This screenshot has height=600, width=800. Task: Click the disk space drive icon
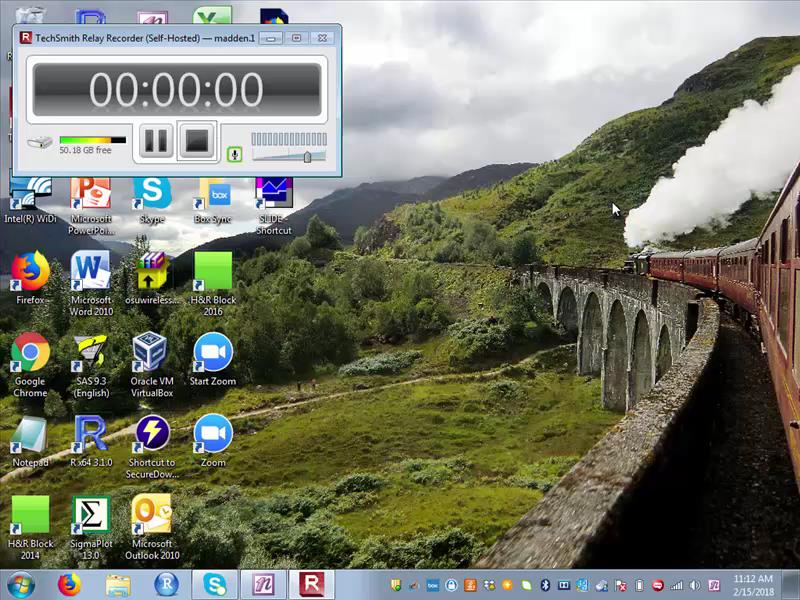pyautogui.click(x=40, y=143)
